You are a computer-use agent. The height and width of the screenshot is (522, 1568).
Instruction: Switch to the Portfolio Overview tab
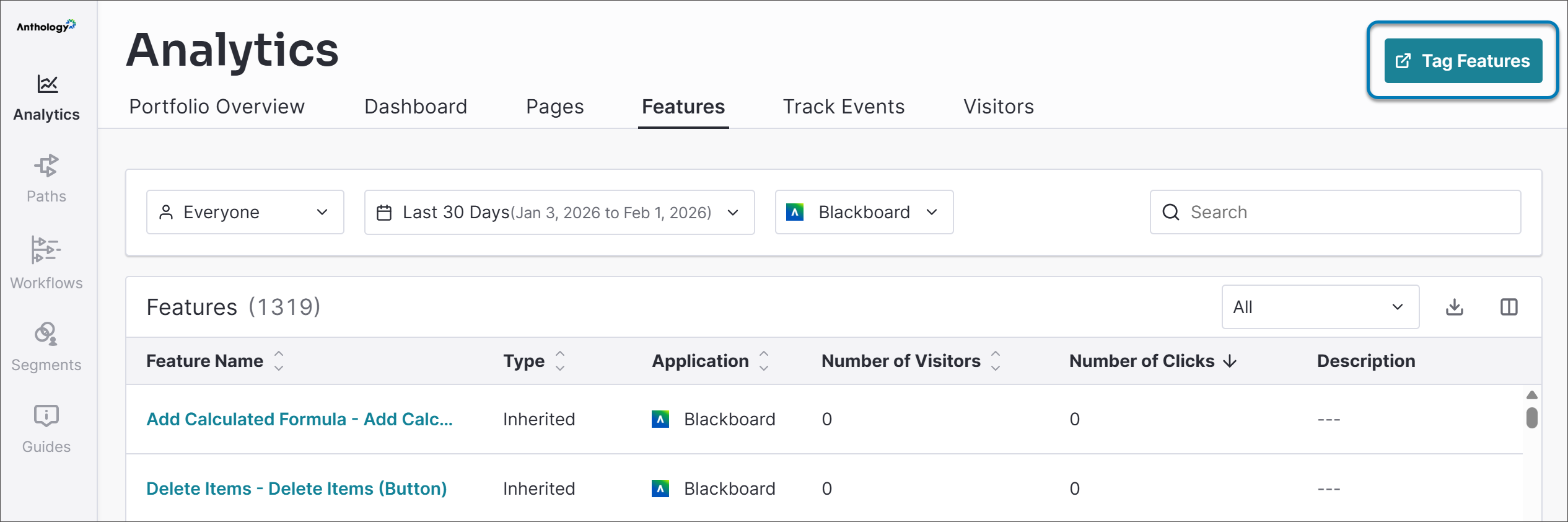[217, 107]
